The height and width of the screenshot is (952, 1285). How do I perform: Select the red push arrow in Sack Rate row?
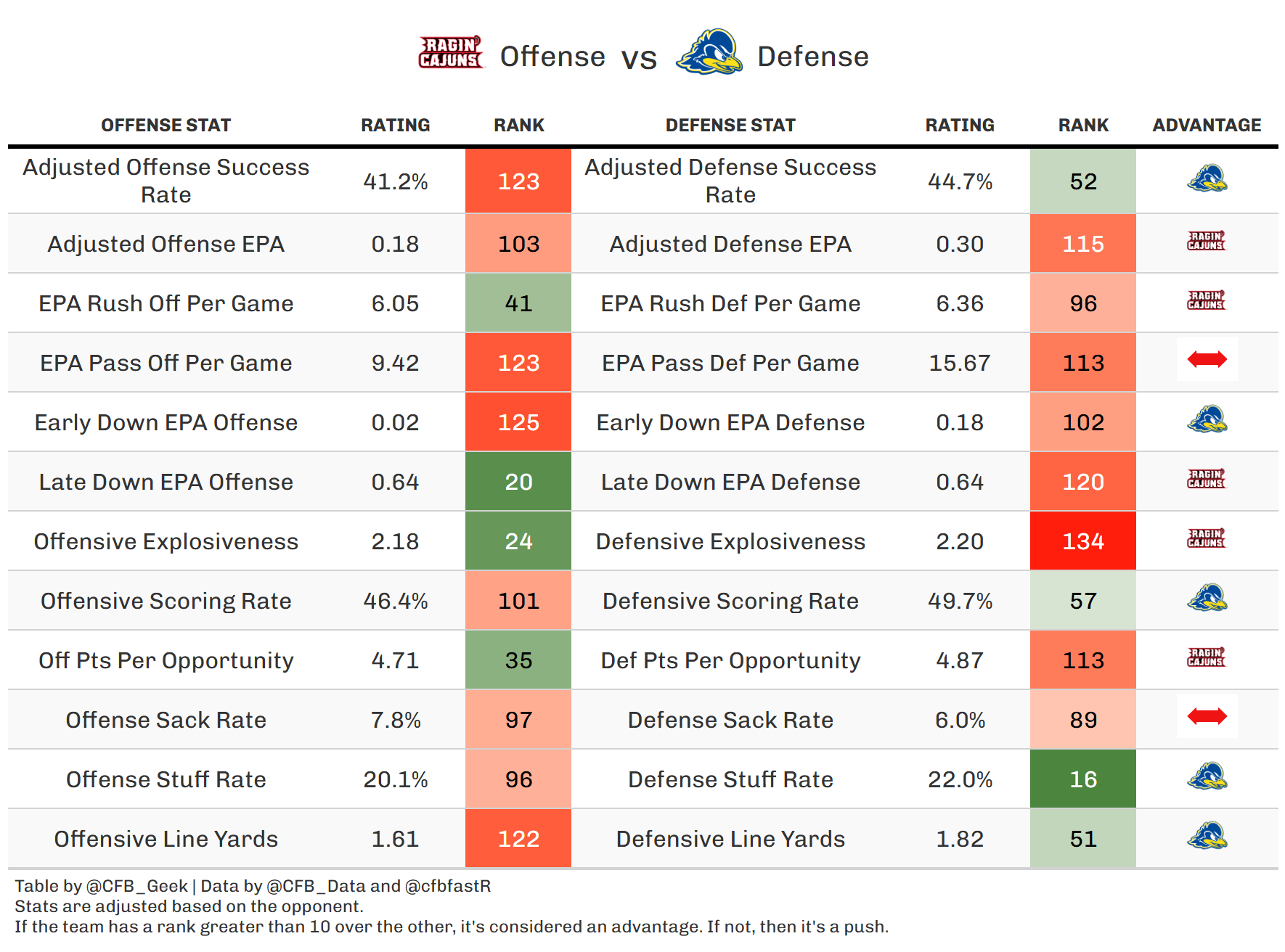(1207, 717)
